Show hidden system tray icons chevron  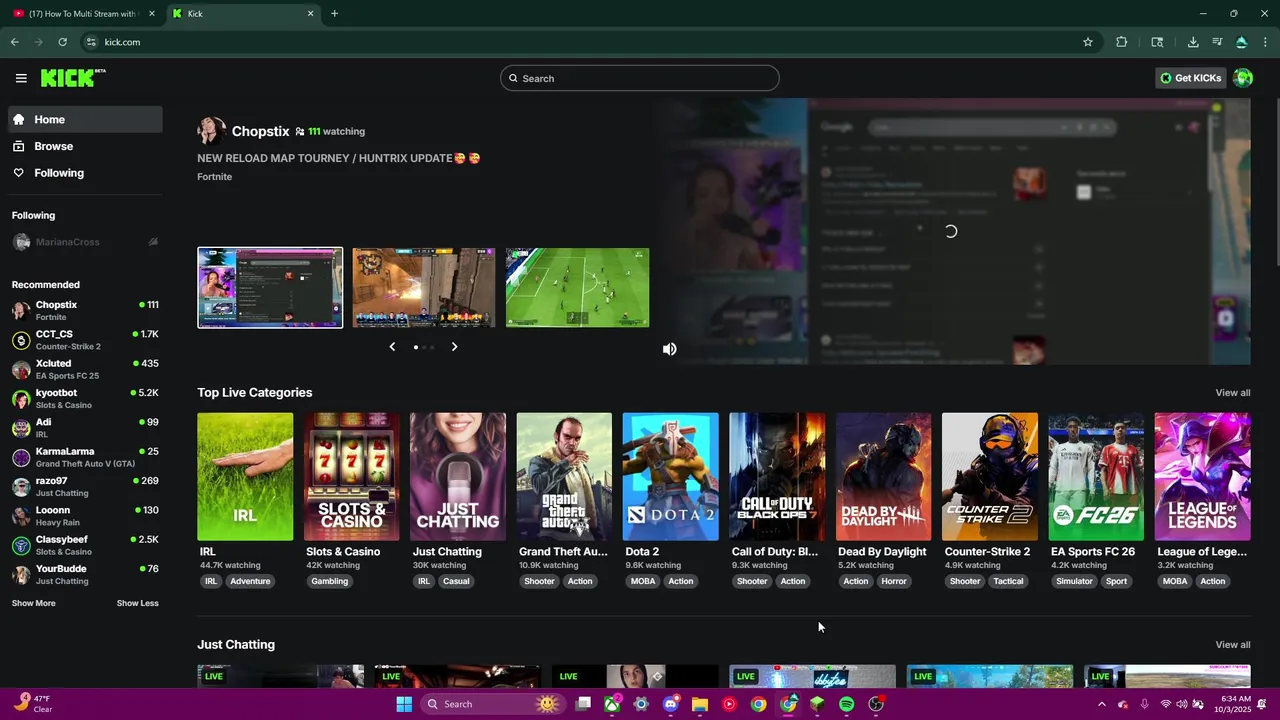(x=1101, y=704)
